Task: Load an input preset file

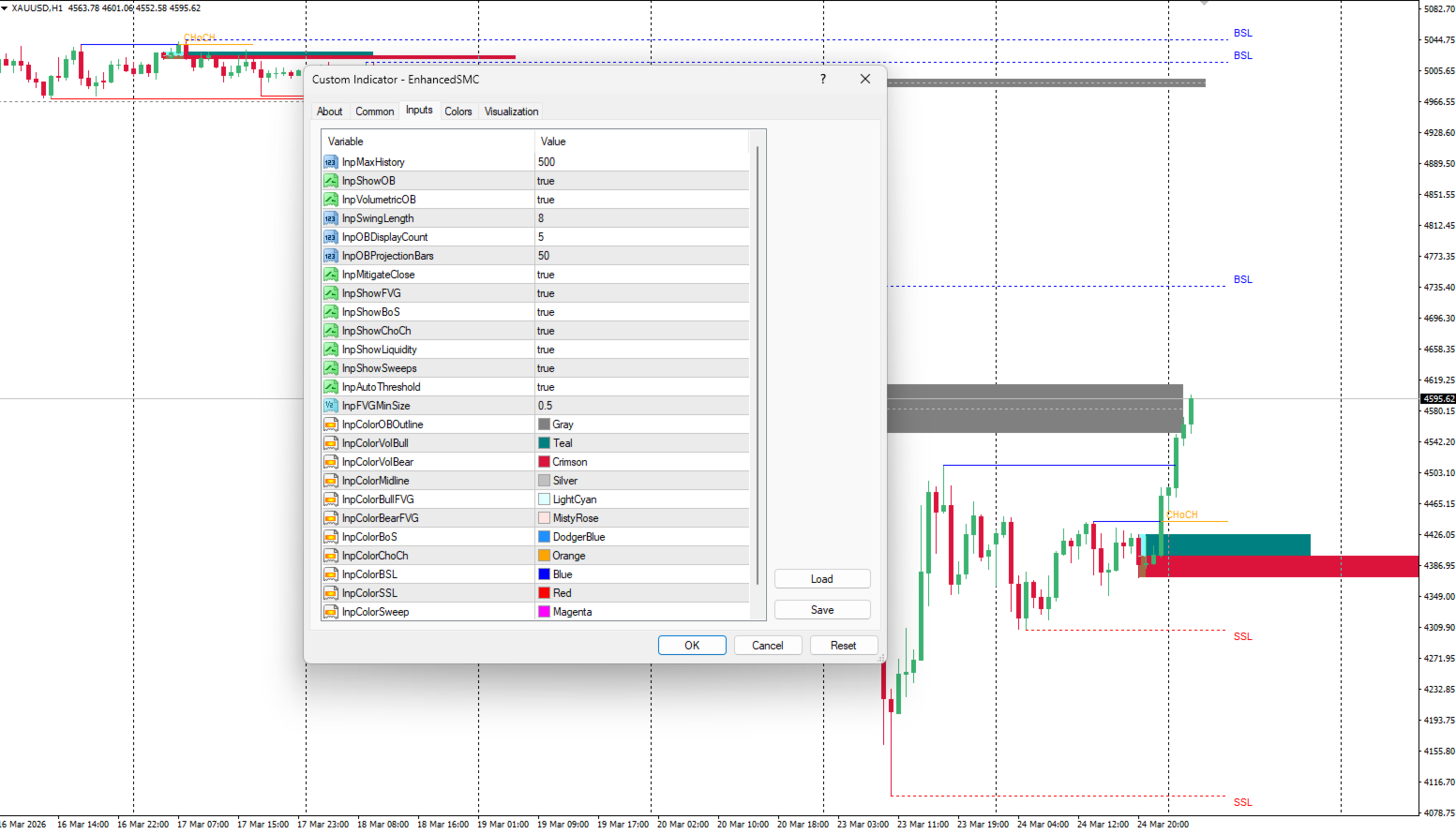Action: pyautogui.click(x=822, y=579)
